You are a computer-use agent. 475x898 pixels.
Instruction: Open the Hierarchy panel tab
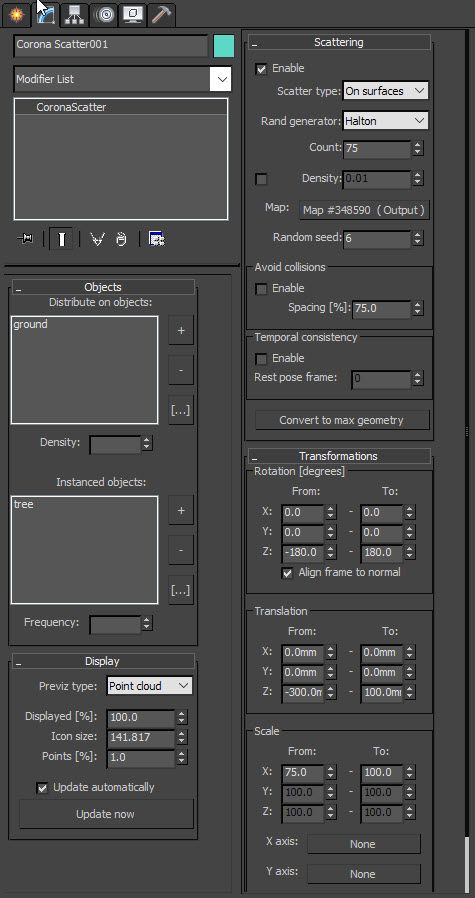74,15
